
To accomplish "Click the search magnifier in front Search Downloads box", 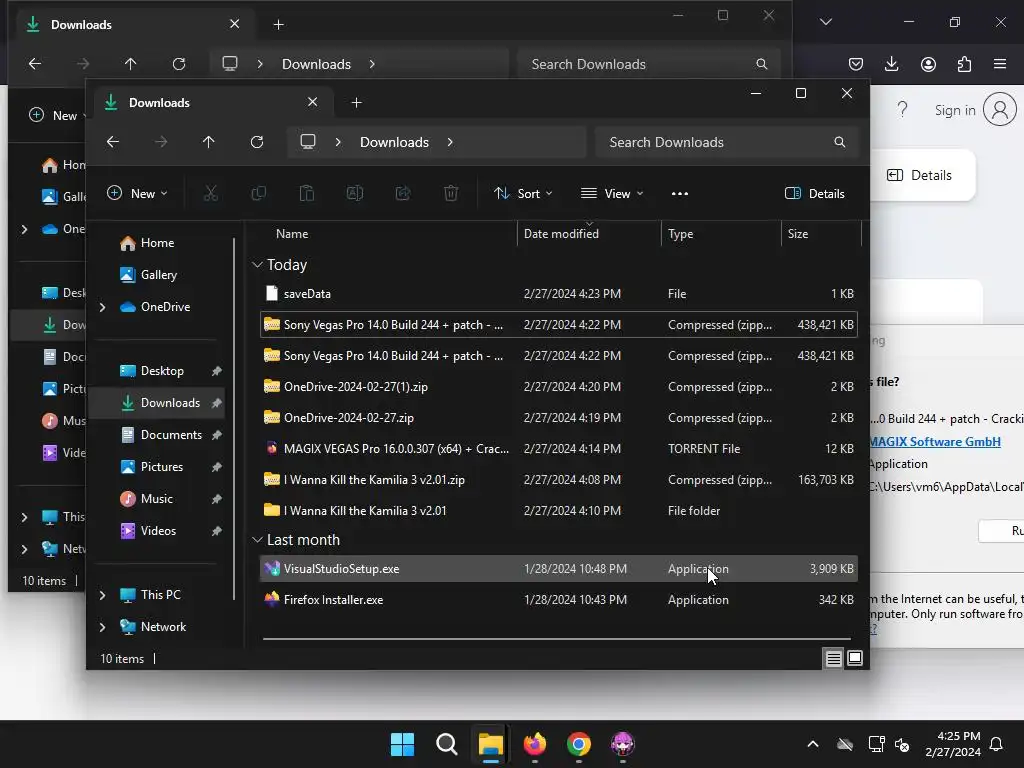I will click(840, 142).
